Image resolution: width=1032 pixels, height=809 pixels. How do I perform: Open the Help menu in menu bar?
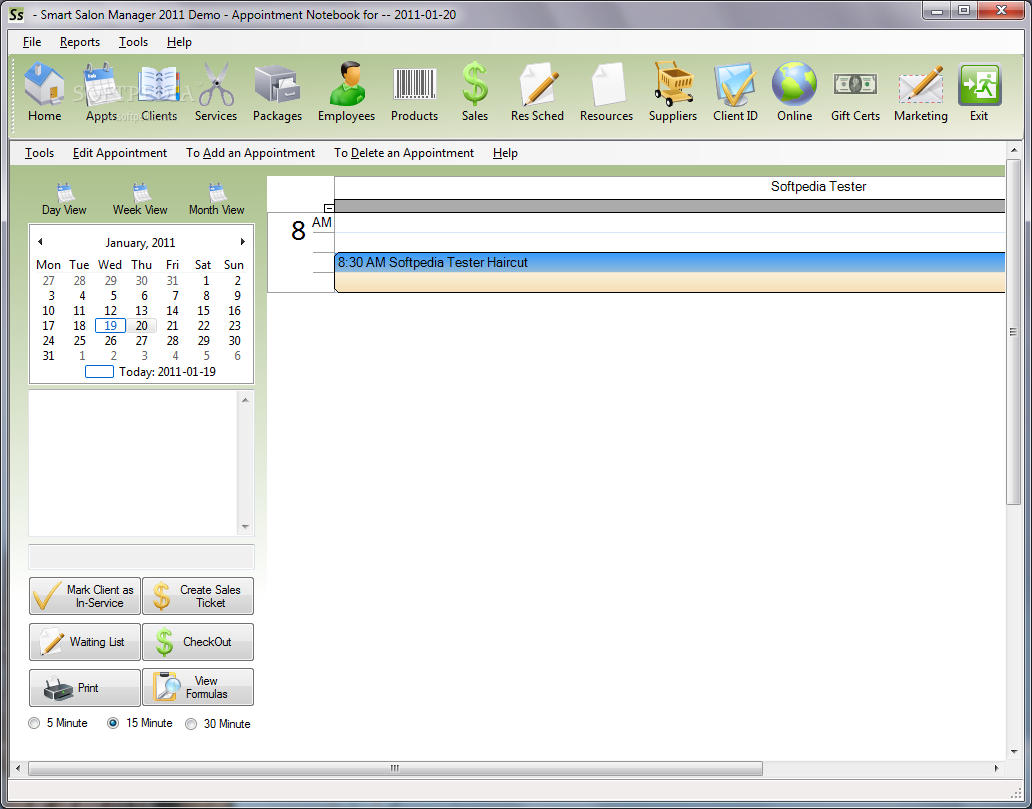coord(179,41)
